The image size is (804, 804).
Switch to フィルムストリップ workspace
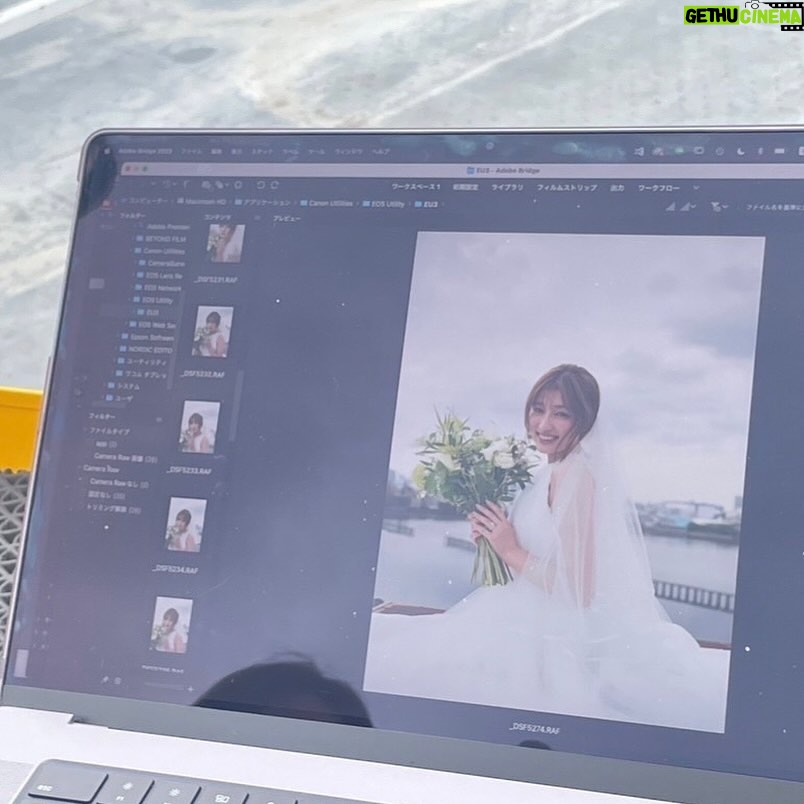tap(567, 188)
